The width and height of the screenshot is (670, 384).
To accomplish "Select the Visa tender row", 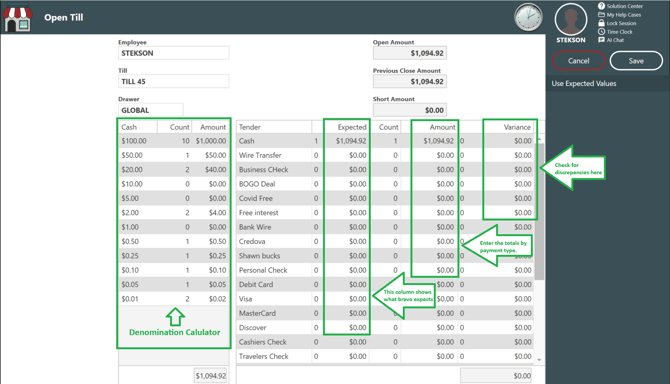I will pos(385,299).
